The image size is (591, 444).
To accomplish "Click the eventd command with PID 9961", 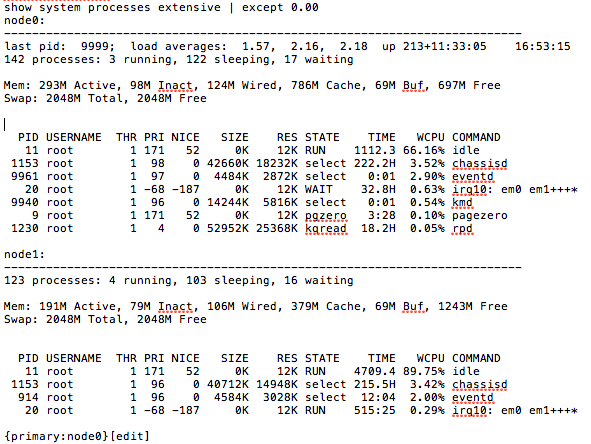I will point(473,176).
